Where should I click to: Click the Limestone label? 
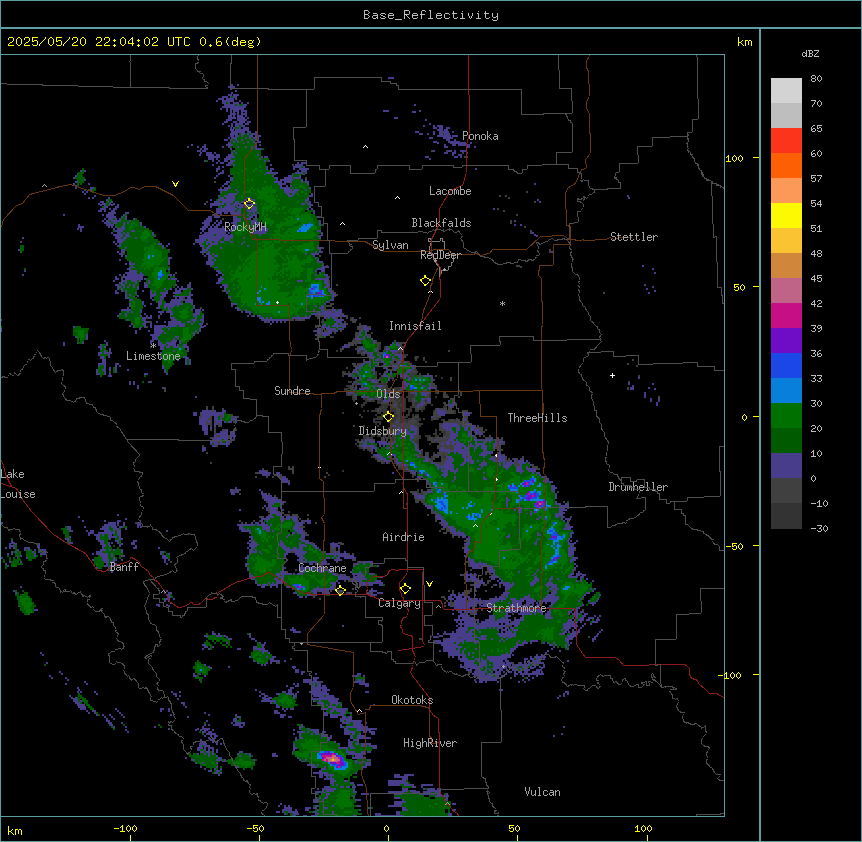[153, 356]
